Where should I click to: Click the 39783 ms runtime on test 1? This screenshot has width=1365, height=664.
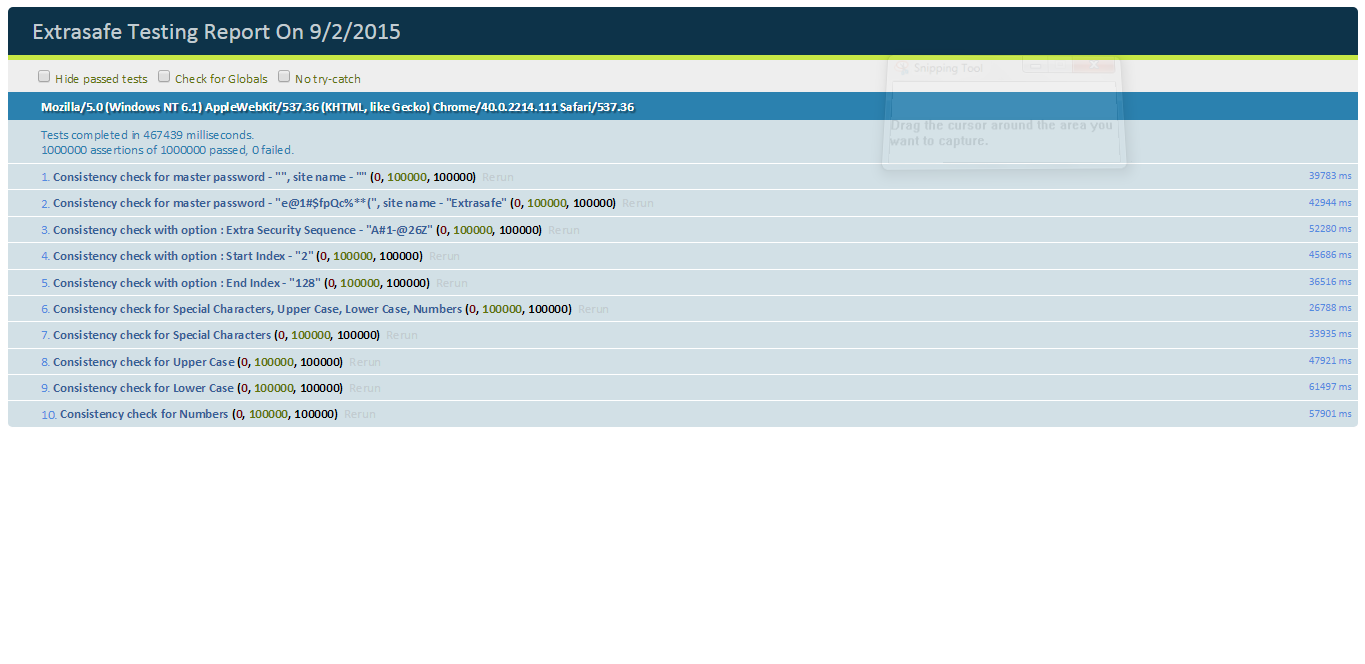point(1329,176)
